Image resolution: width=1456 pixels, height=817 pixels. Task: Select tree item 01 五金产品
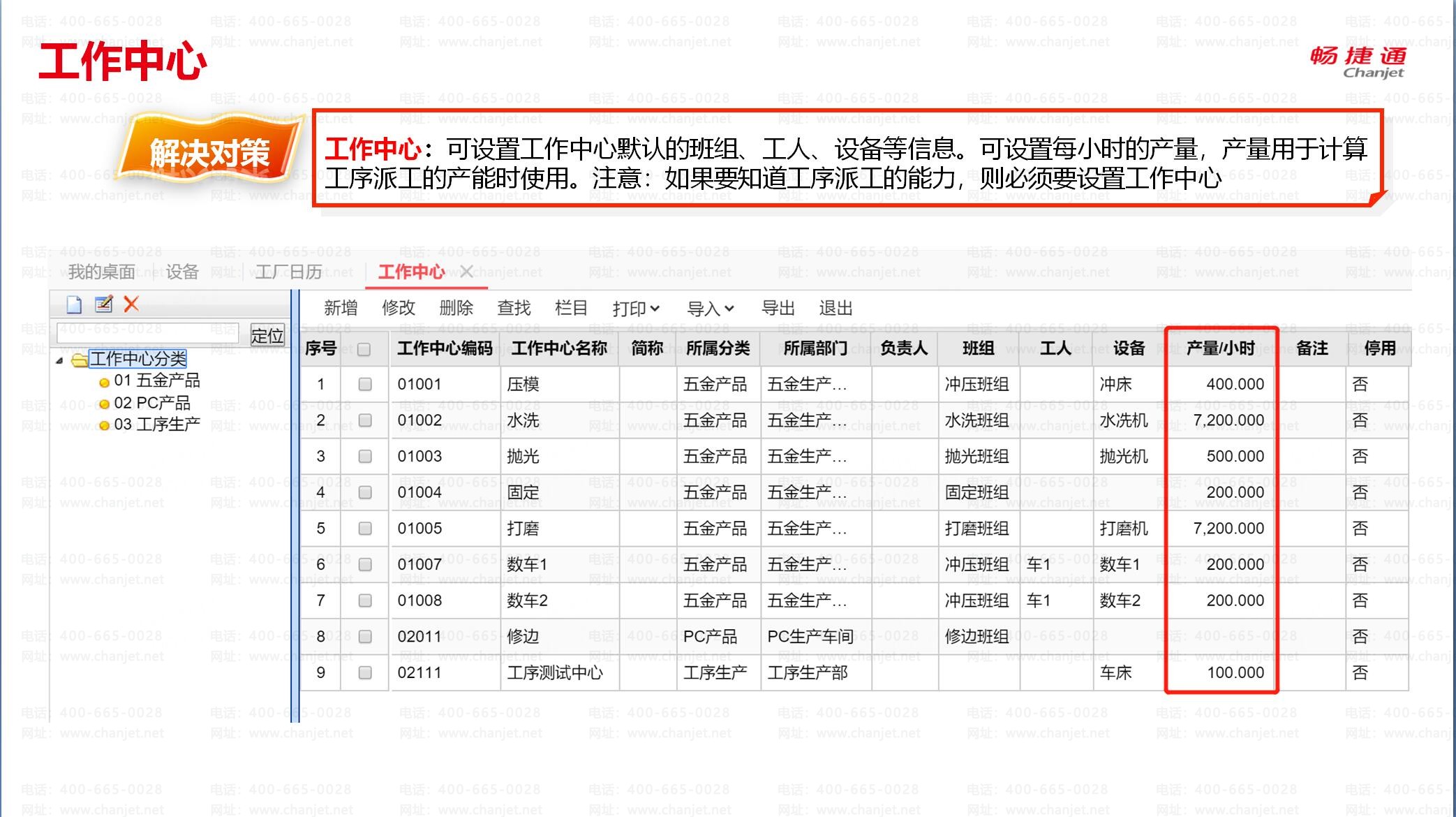[157, 381]
